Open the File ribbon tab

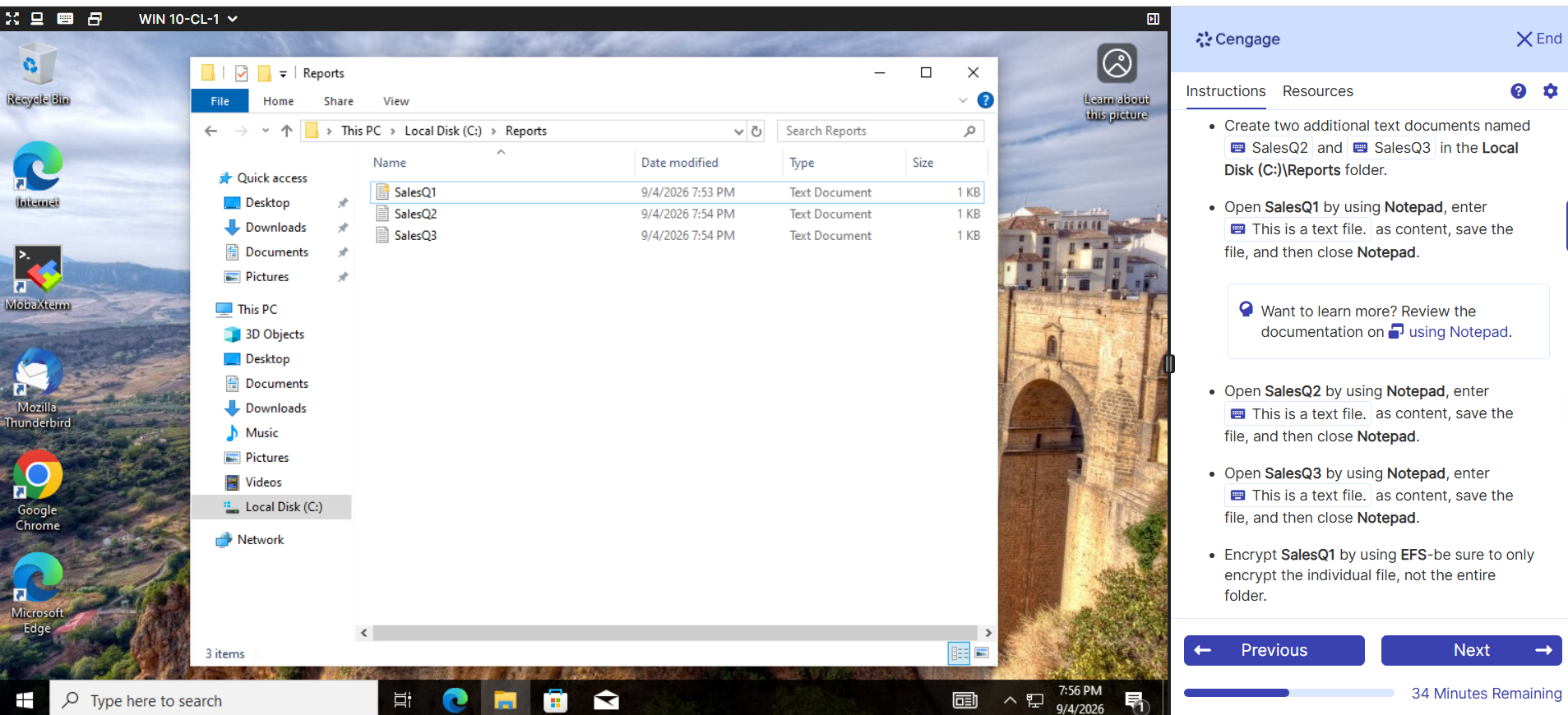(x=220, y=101)
